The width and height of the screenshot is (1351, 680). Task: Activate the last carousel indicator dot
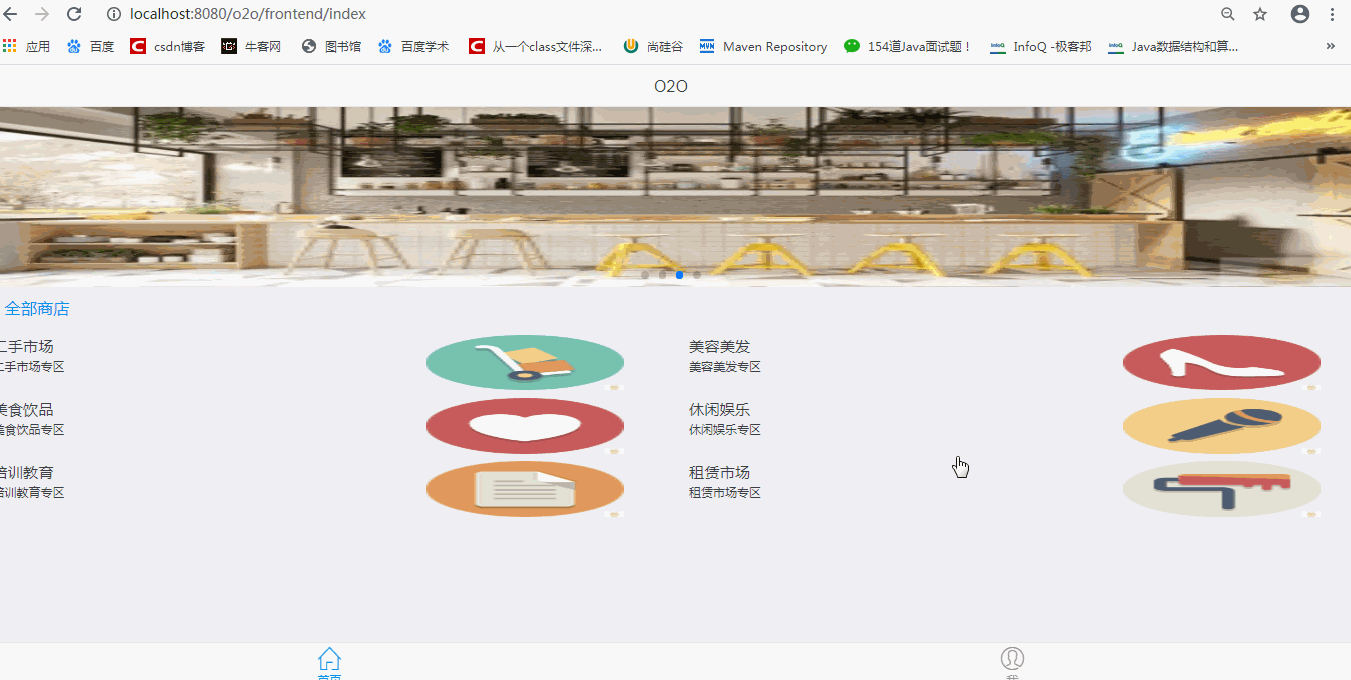click(696, 274)
